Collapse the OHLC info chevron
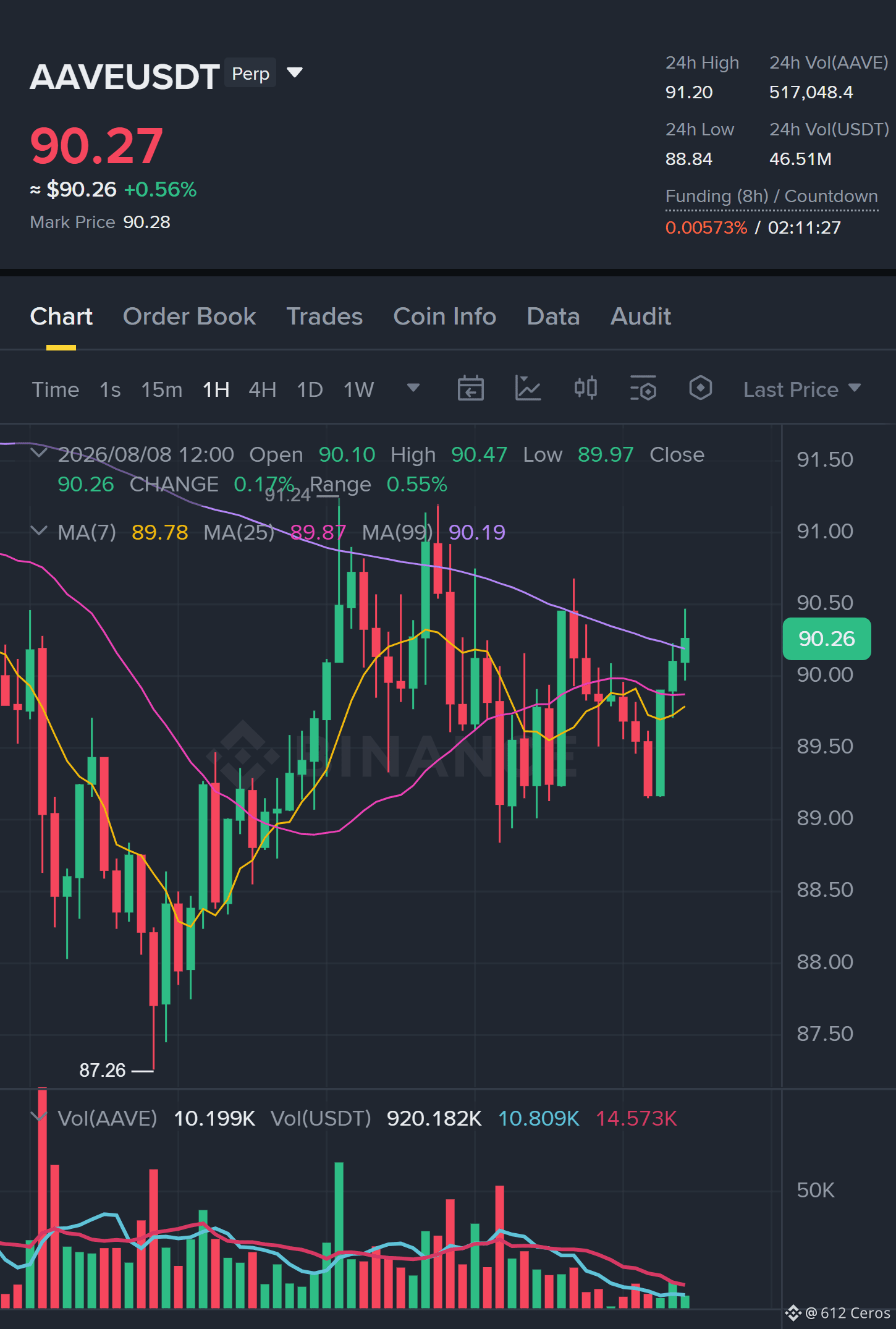Image resolution: width=896 pixels, height=1329 pixels. coord(39,453)
